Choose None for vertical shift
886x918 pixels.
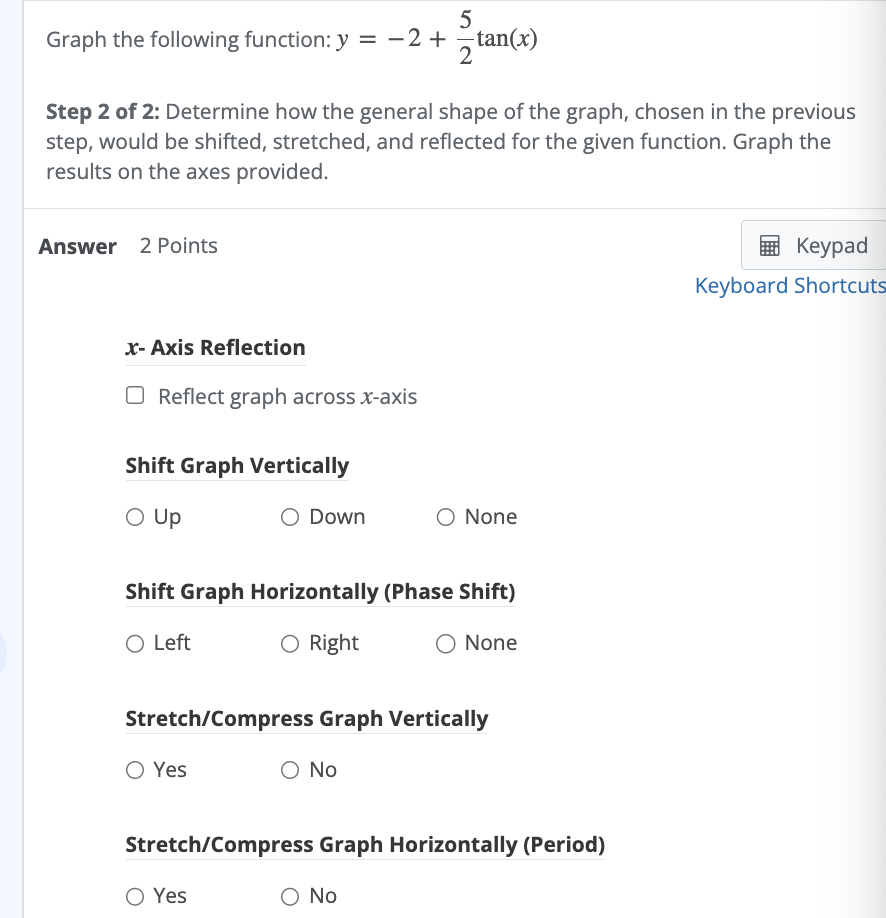pos(446,517)
